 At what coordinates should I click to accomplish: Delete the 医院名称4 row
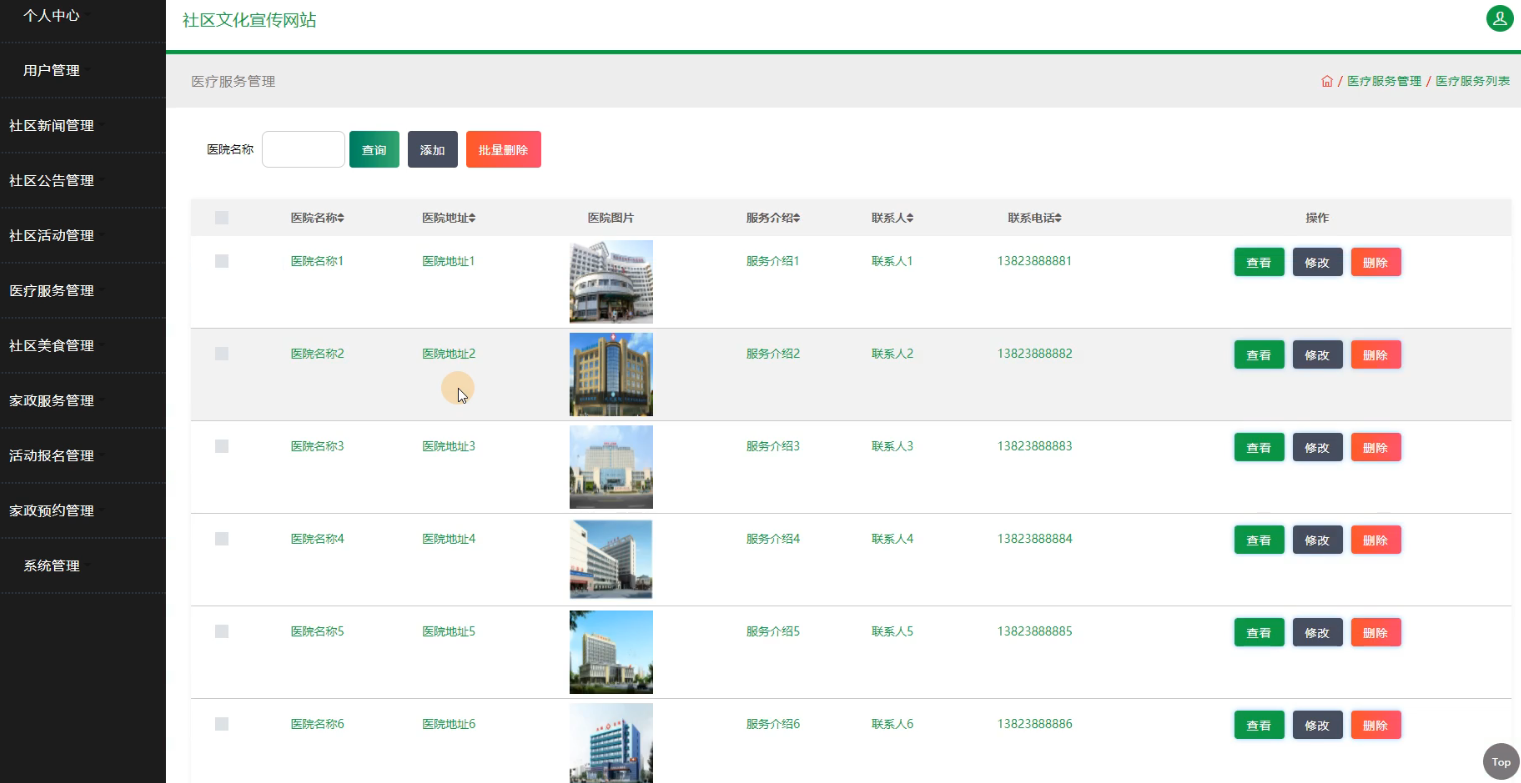click(x=1375, y=540)
